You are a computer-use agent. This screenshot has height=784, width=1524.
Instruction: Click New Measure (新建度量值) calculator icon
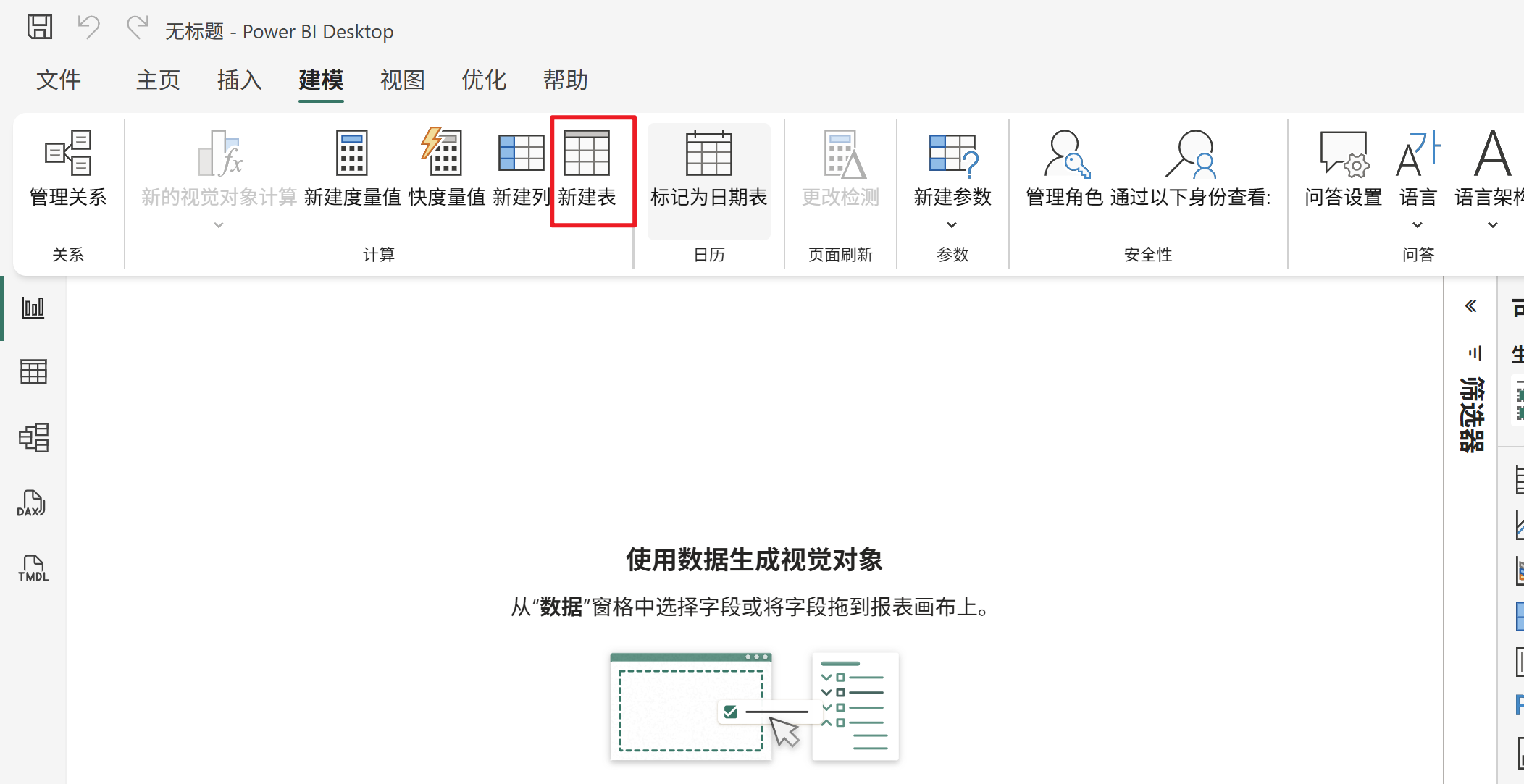click(x=352, y=153)
